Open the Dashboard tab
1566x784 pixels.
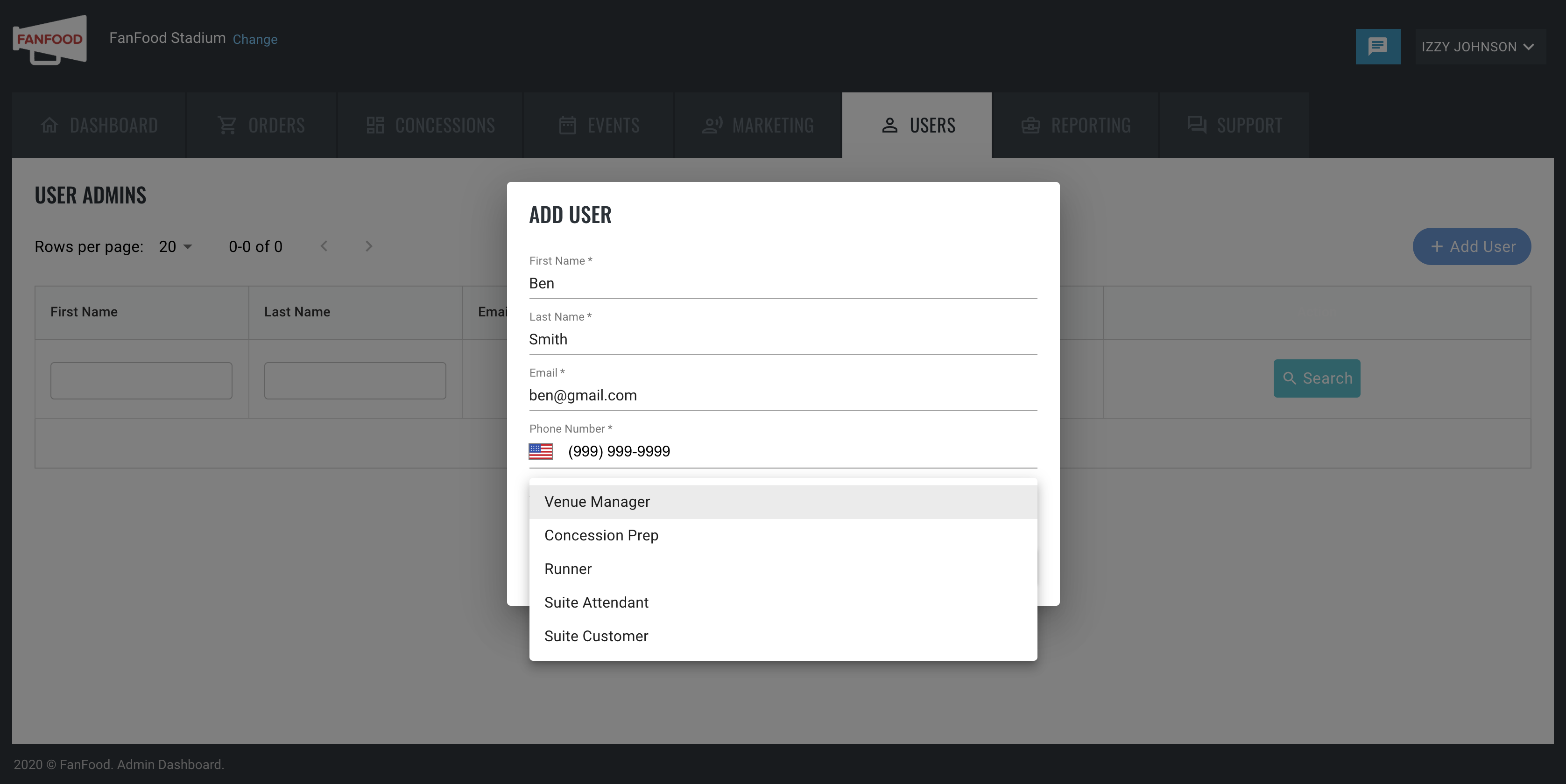click(x=99, y=125)
